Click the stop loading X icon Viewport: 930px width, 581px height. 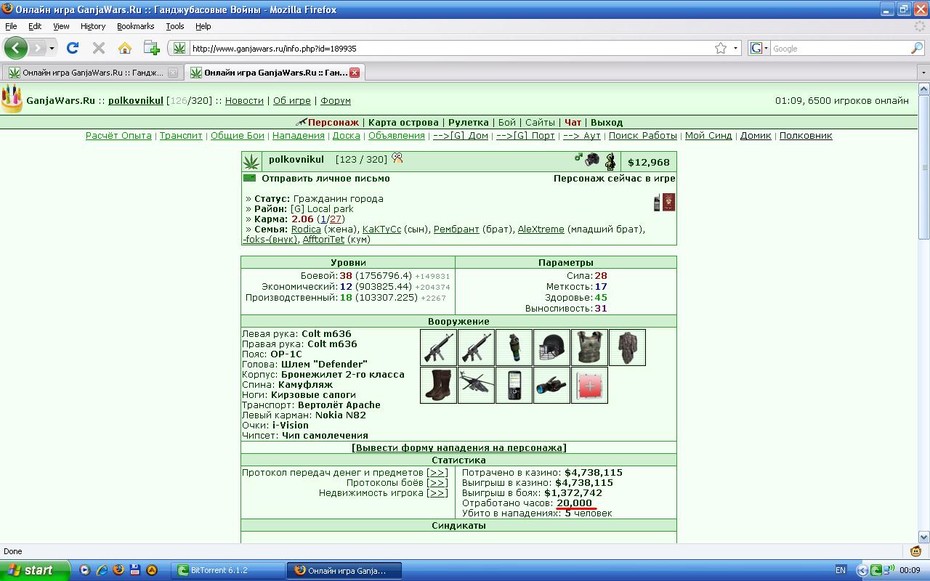click(98, 48)
